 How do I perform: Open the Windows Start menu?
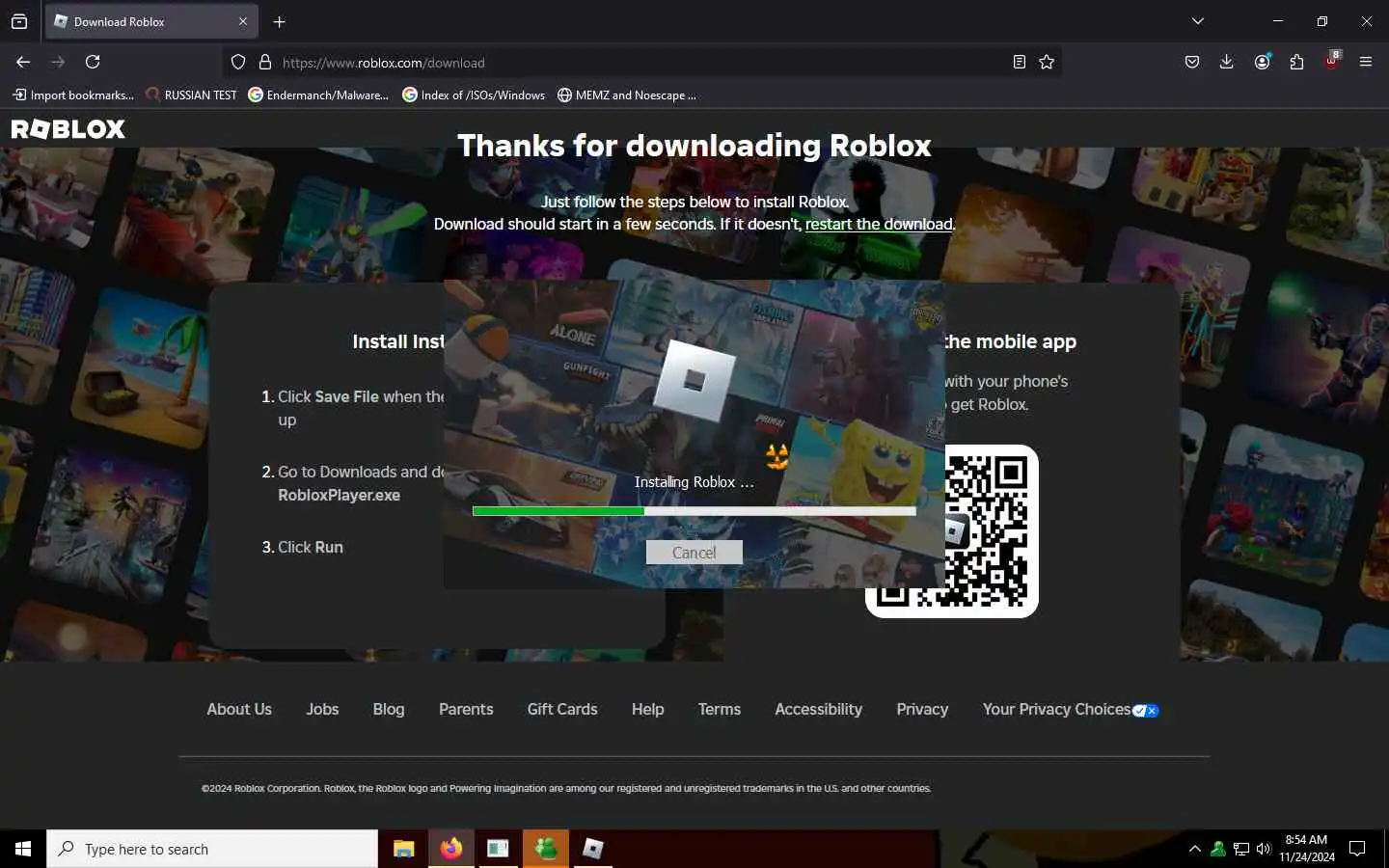(x=23, y=849)
